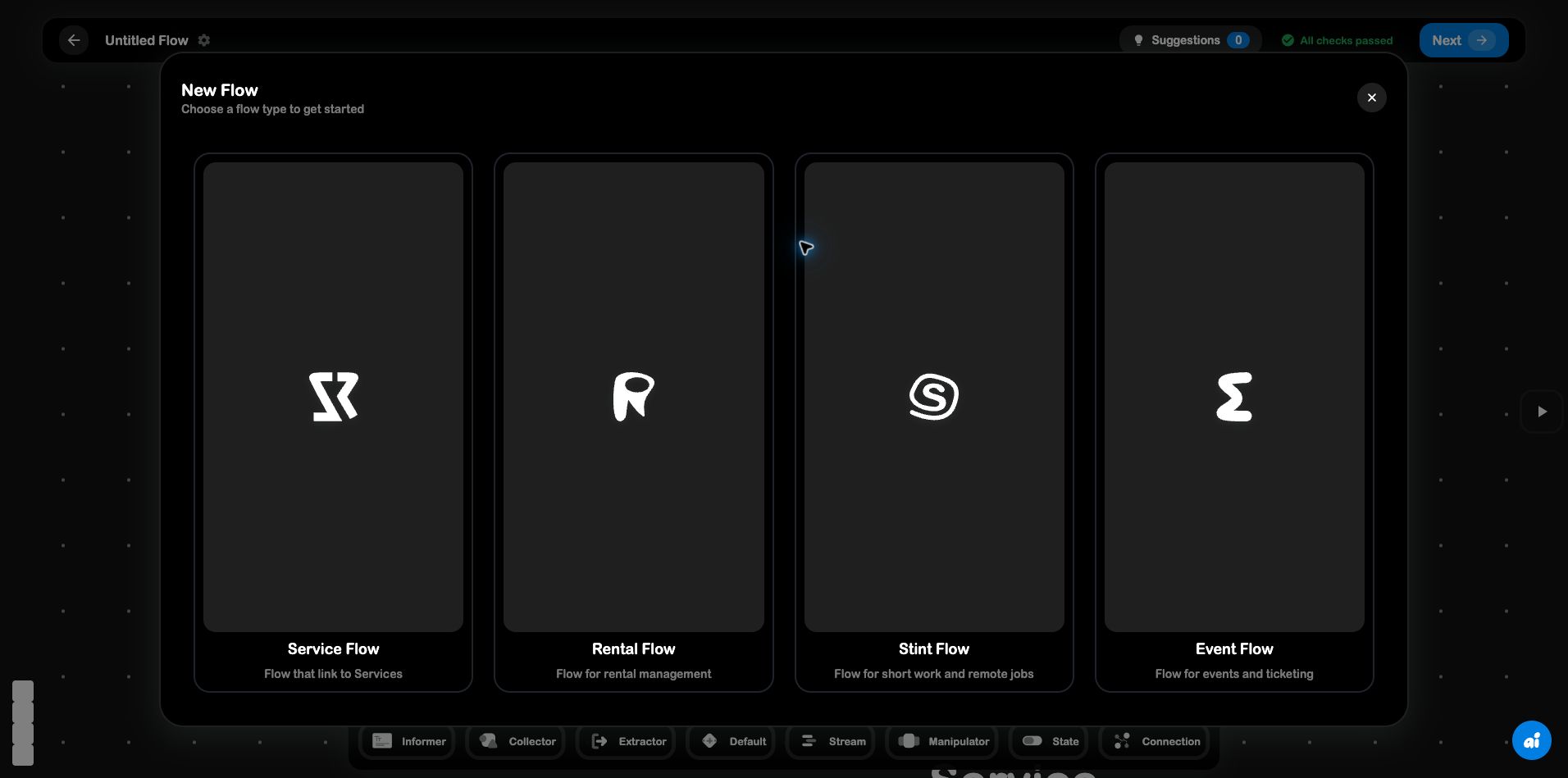This screenshot has width=1568, height=778.
Task: Click the Event Flow title text
Action: click(x=1234, y=648)
